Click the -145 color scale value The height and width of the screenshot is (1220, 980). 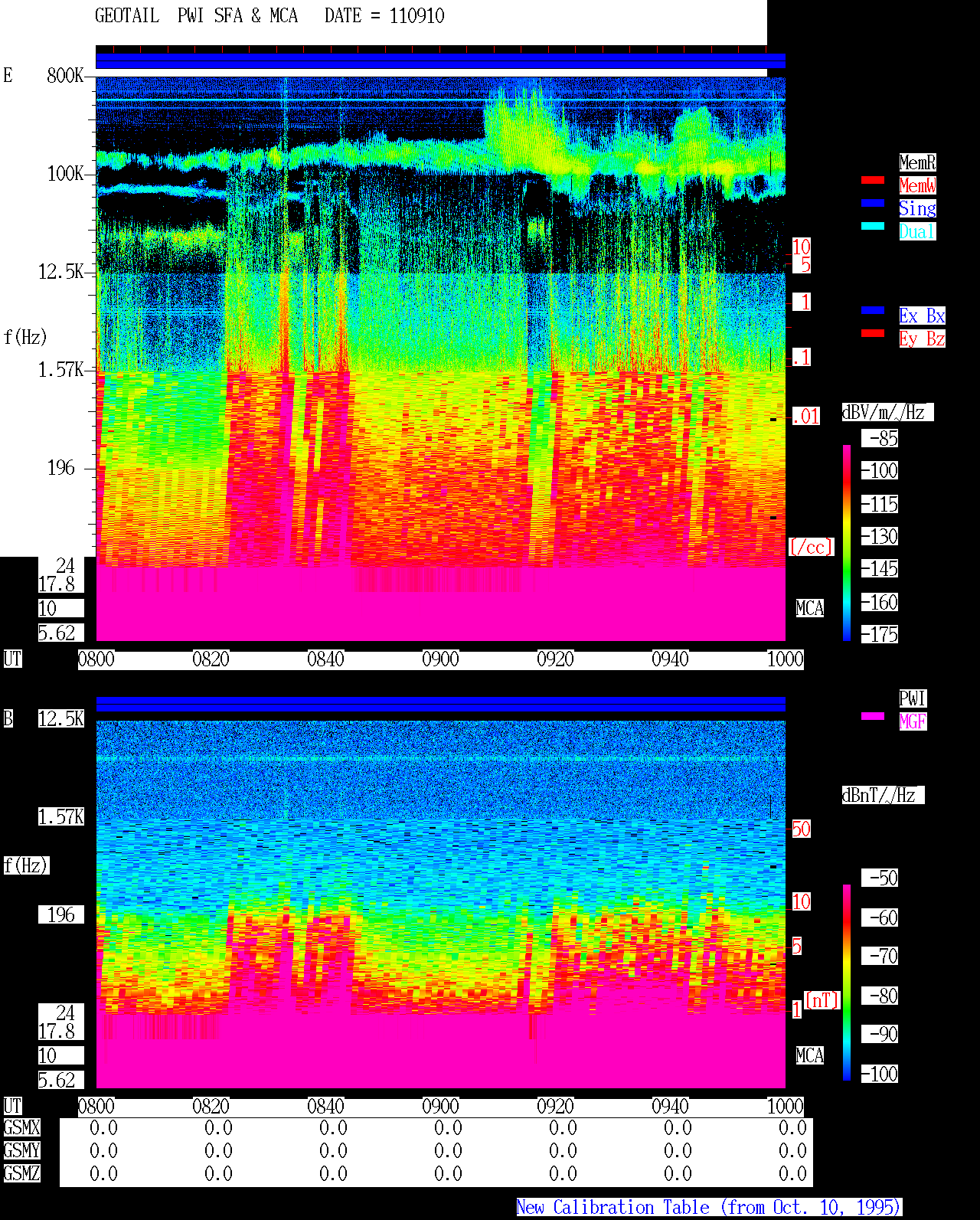[x=880, y=569]
